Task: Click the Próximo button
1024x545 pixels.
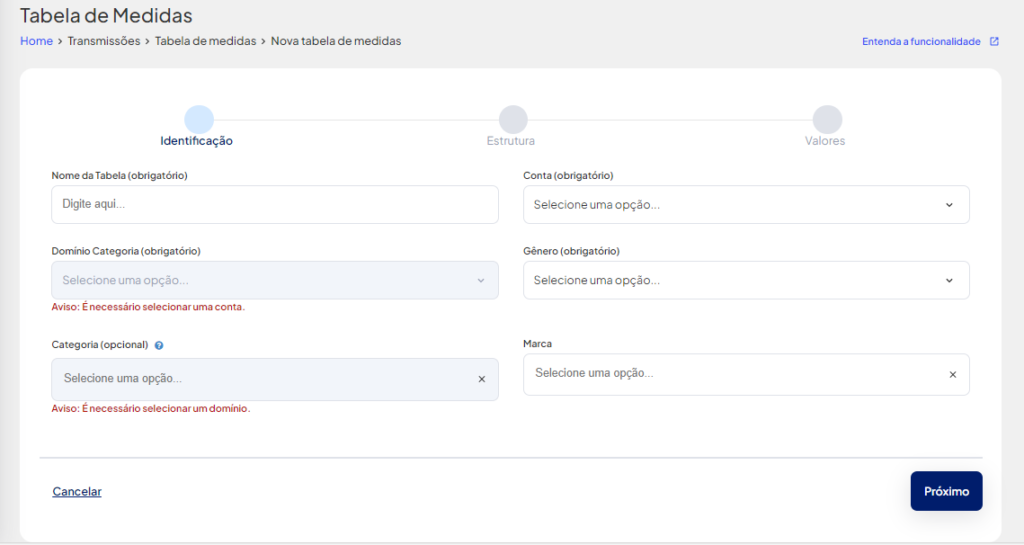Action: (946, 491)
